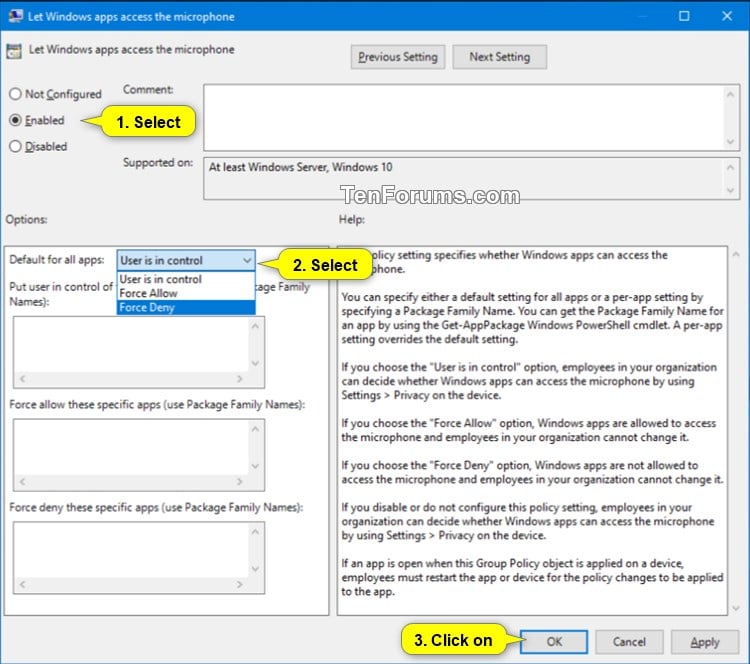The height and width of the screenshot is (664, 750).
Task: Open the Default for all apps dropdown
Action: [x=186, y=260]
